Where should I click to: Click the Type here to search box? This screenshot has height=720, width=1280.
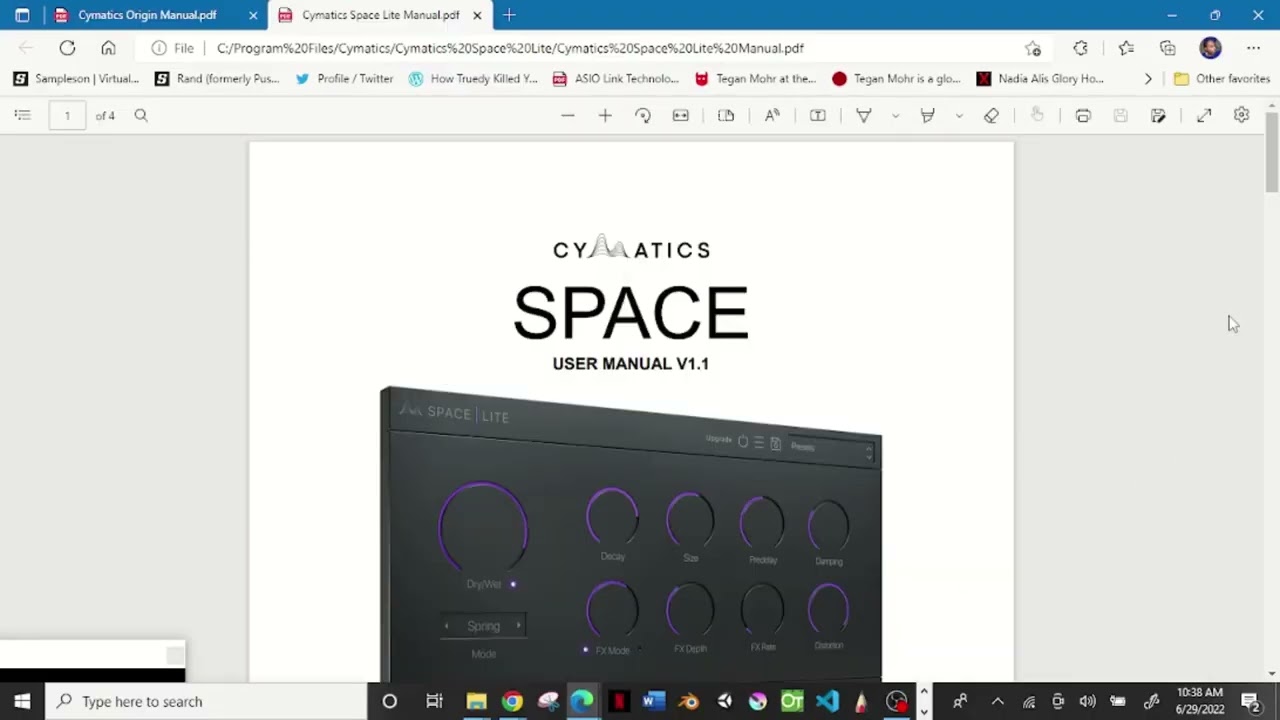(x=208, y=701)
